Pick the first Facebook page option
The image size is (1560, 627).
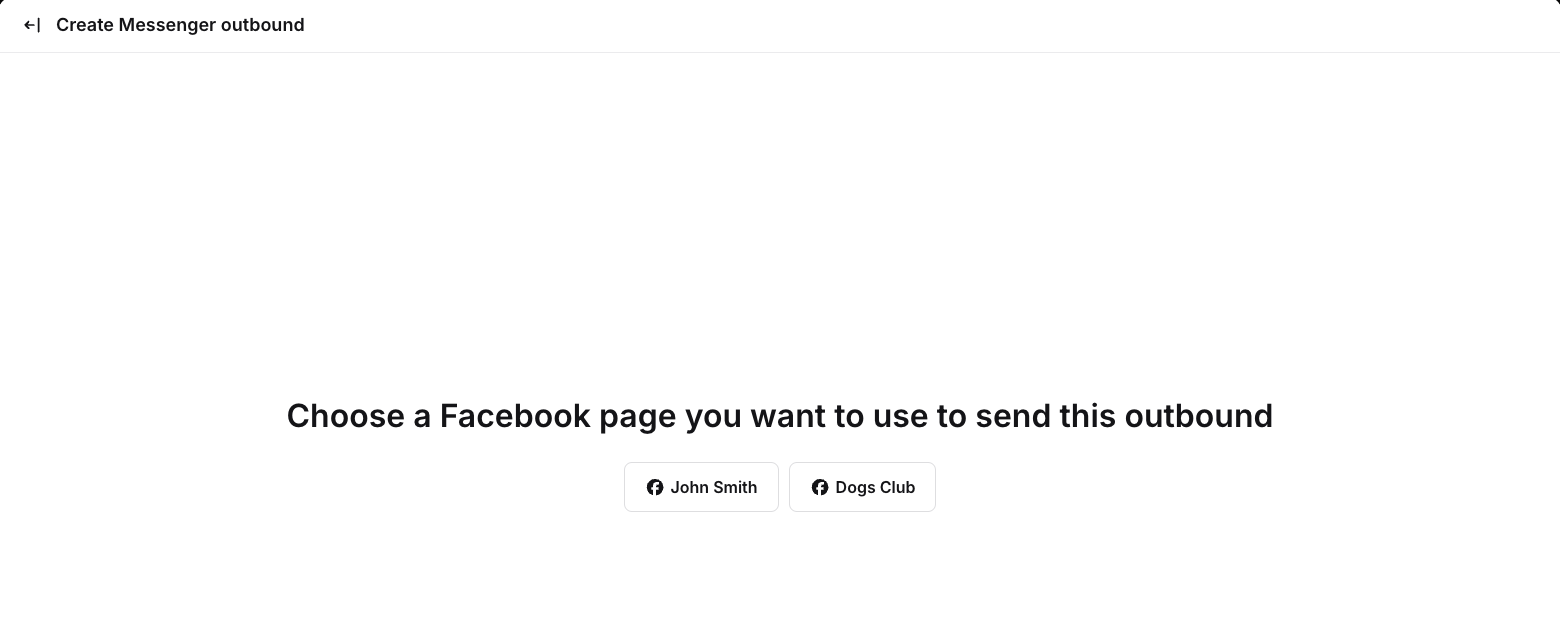pos(701,487)
